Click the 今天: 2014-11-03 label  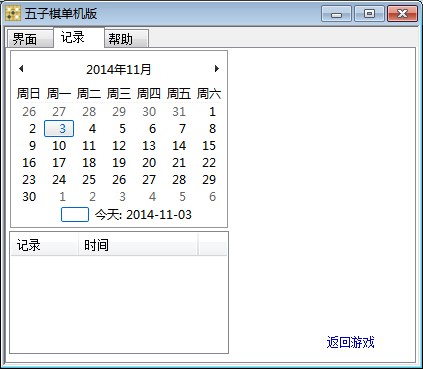click(143, 215)
